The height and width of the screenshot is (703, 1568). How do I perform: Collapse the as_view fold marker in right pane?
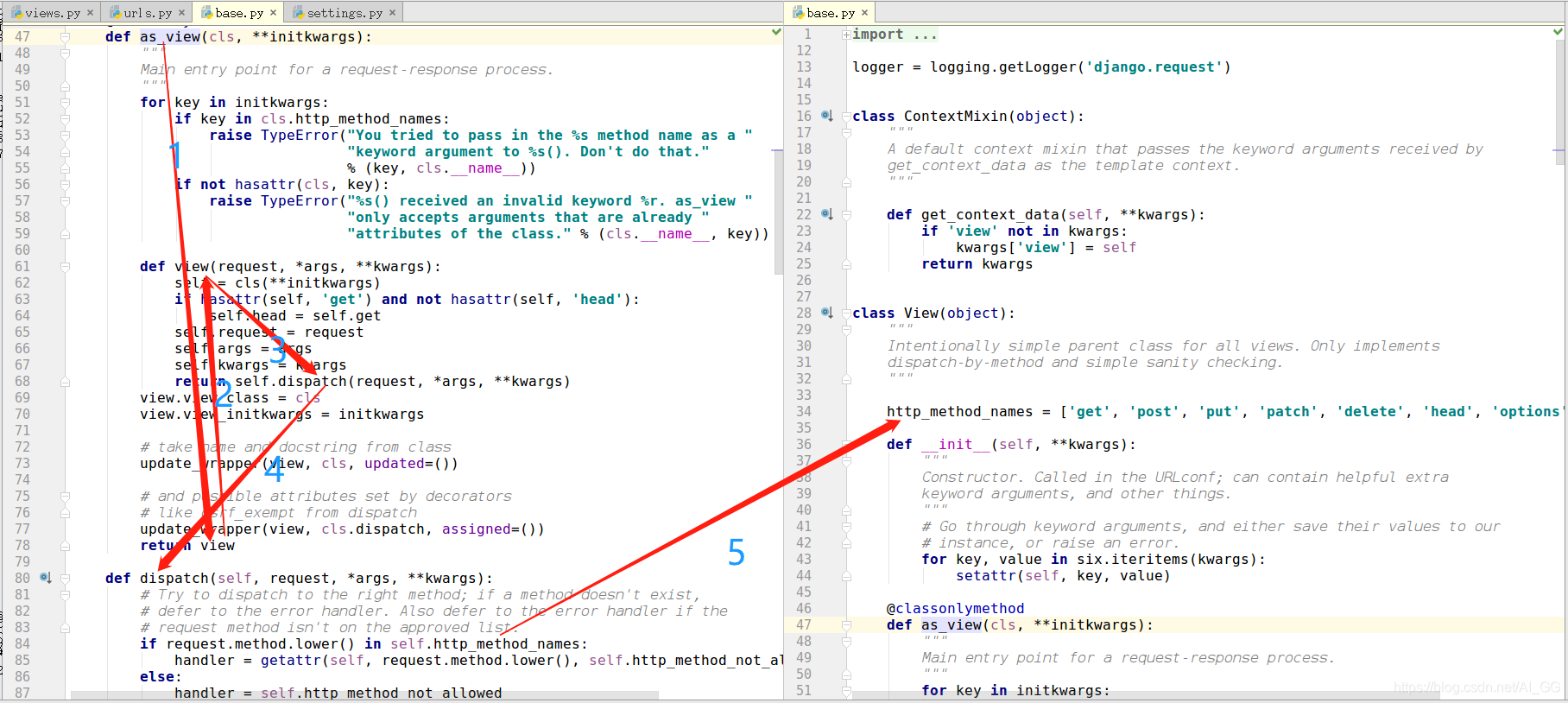846,624
